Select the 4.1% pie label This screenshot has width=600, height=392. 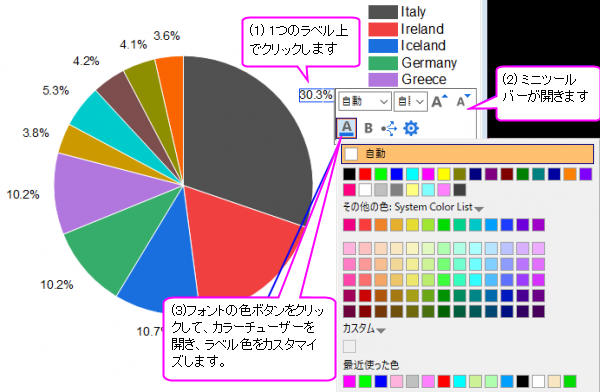133,45
